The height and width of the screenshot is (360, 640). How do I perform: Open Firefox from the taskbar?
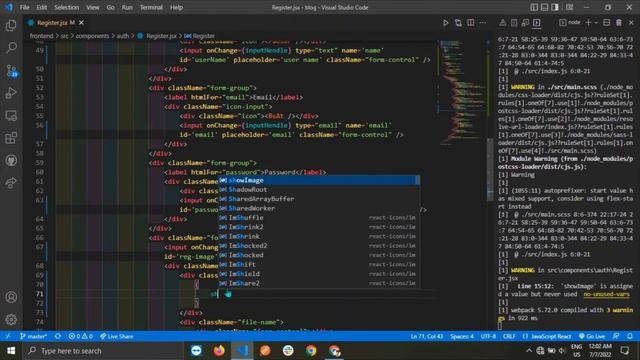point(219,351)
